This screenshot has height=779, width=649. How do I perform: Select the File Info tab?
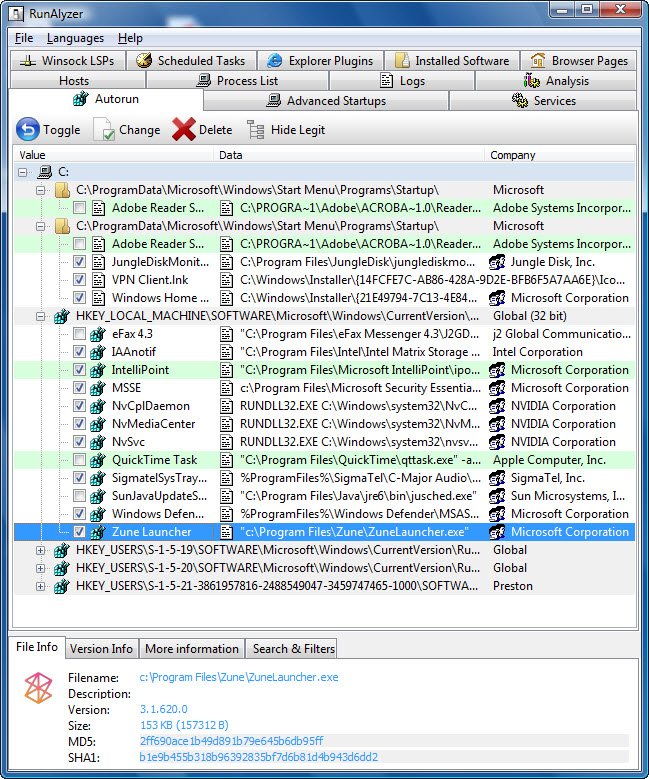coord(37,646)
